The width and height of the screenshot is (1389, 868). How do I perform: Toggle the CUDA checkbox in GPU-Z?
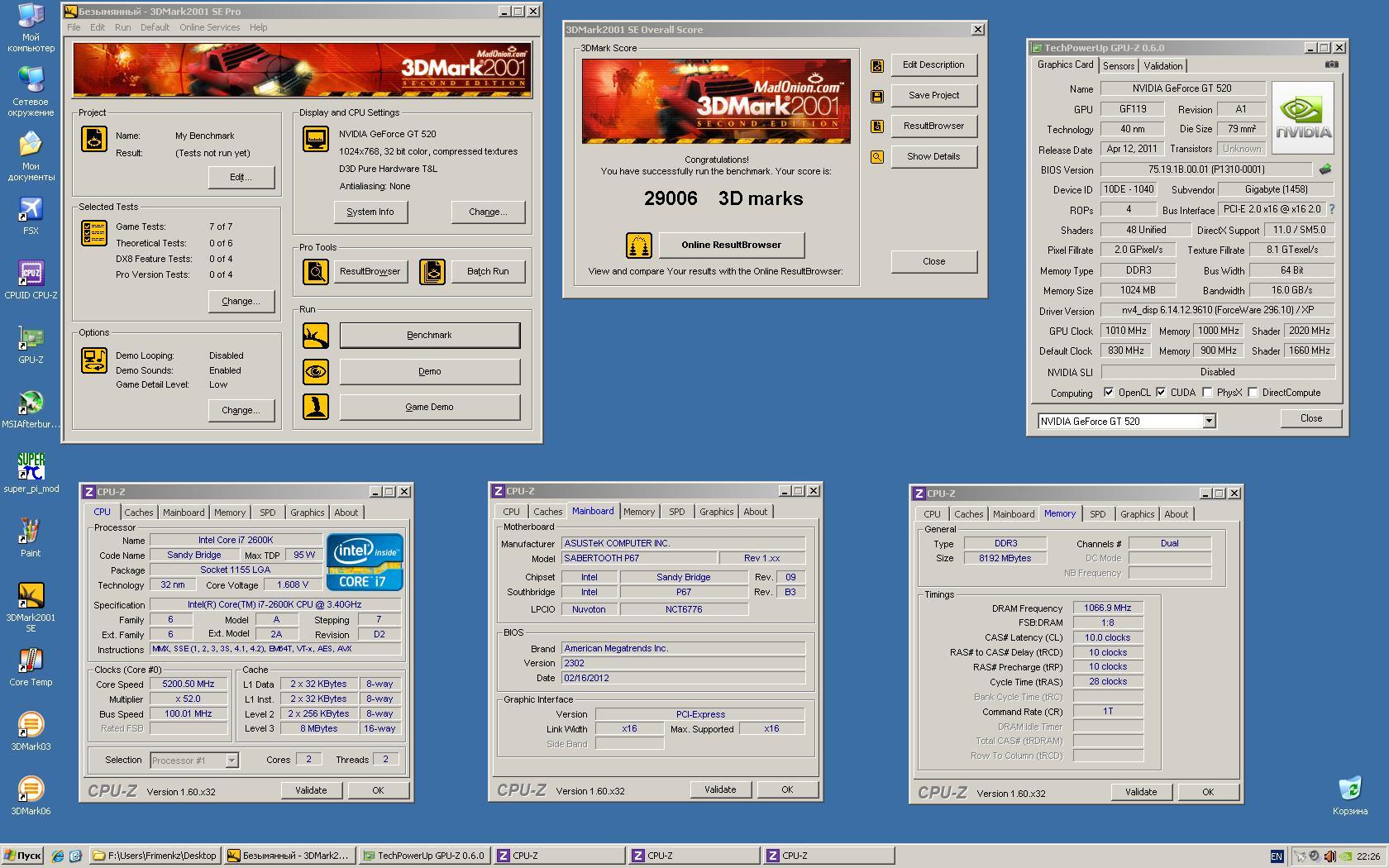click(1161, 393)
